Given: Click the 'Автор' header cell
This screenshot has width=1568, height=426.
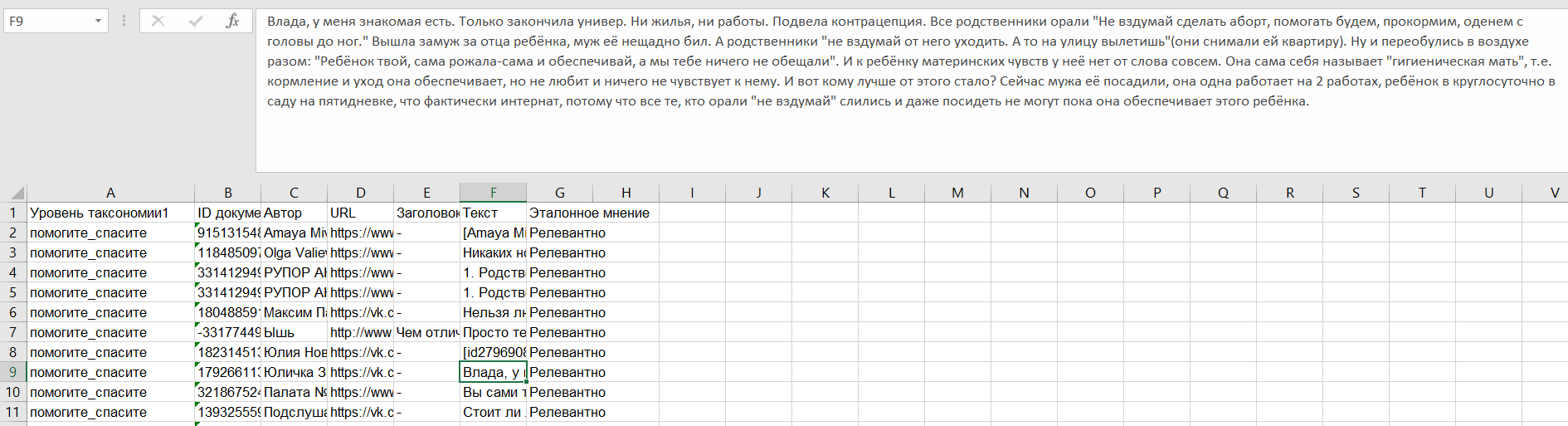Looking at the screenshot, I should click(295, 213).
